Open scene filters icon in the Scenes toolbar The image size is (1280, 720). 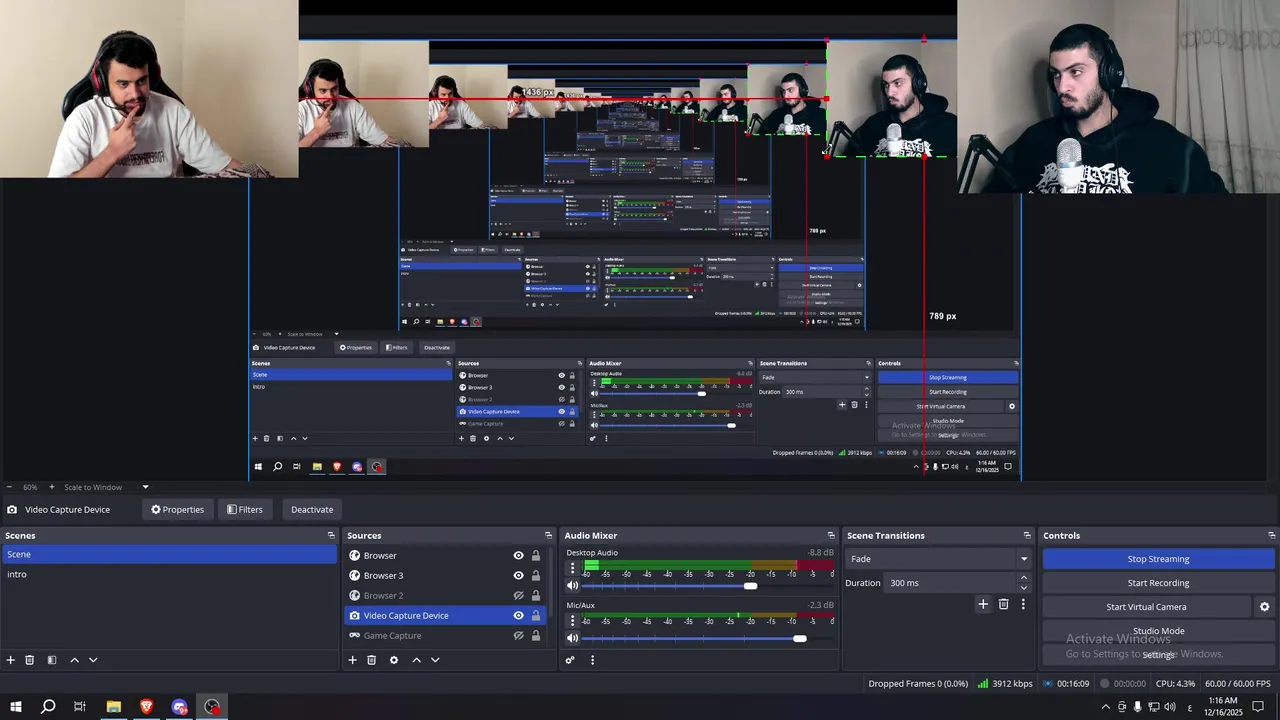click(52, 660)
